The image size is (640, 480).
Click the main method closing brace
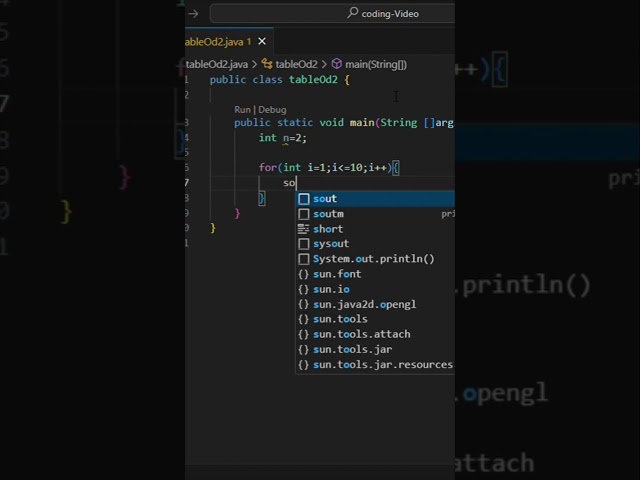(x=237, y=213)
